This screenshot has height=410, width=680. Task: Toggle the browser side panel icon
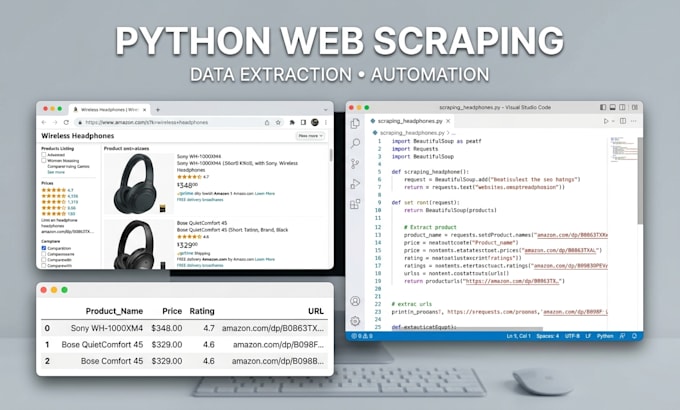pos(304,122)
